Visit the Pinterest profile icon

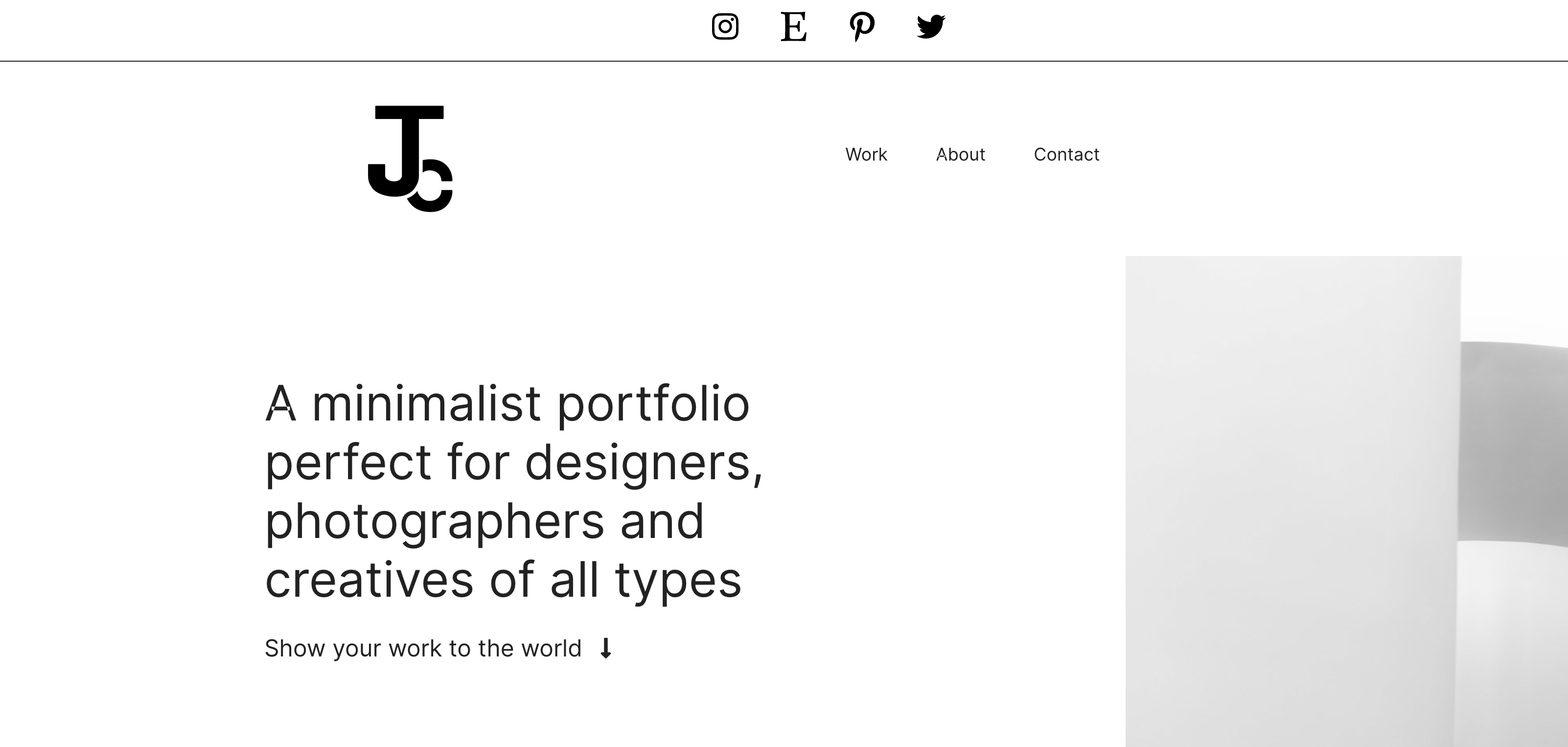862,27
